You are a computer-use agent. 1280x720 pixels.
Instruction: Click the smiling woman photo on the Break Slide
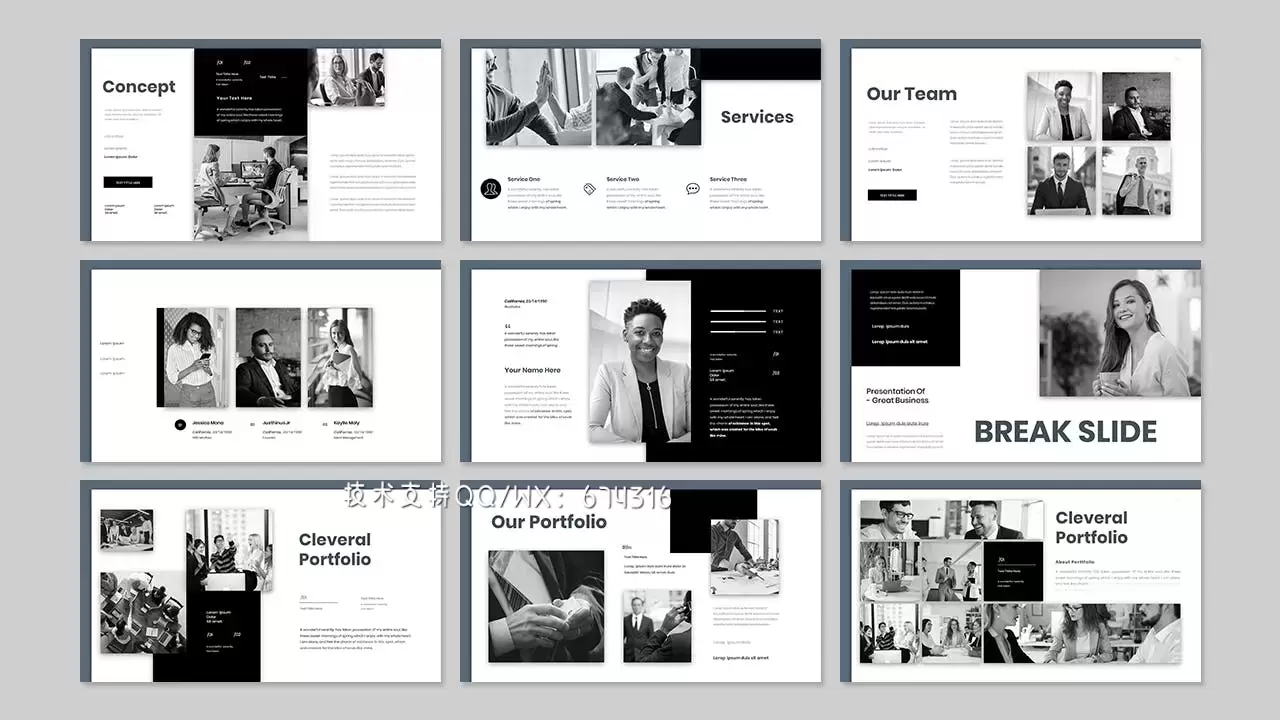1119,334
